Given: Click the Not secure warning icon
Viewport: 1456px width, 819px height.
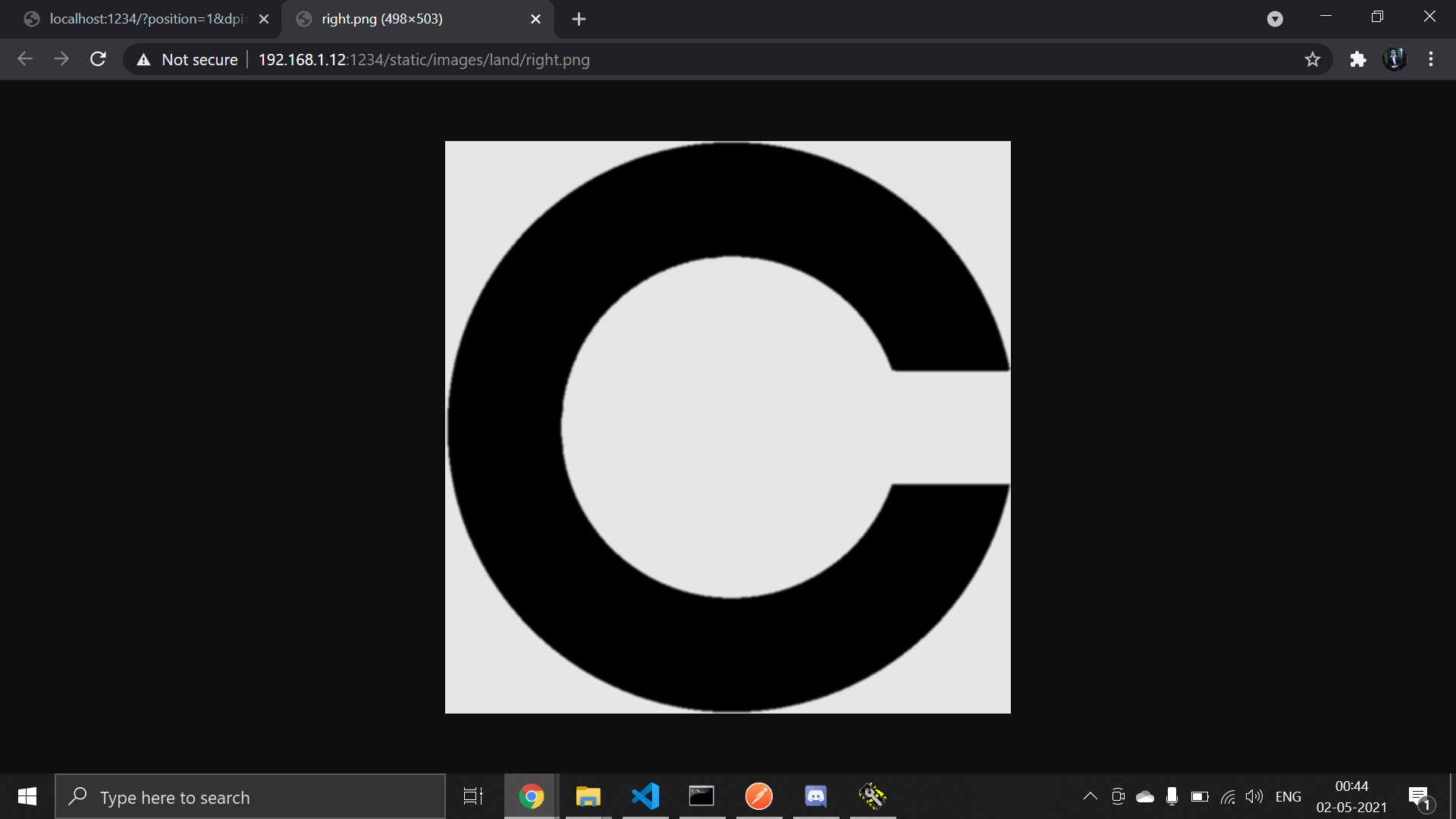Looking at the screenshot, I should pyautogui.click(x=144, y=60).
